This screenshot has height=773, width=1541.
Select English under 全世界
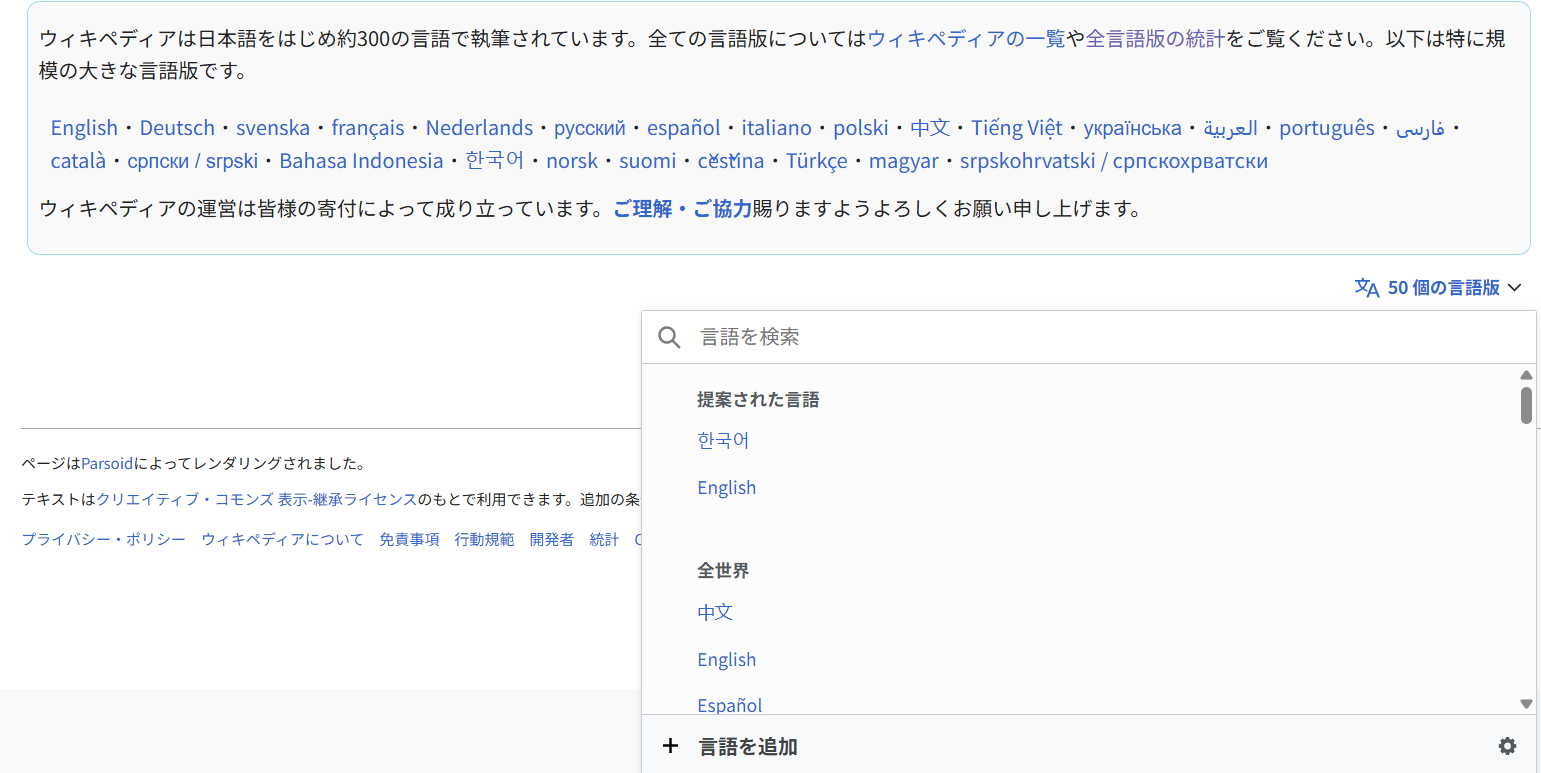click(x=726, y=660)
